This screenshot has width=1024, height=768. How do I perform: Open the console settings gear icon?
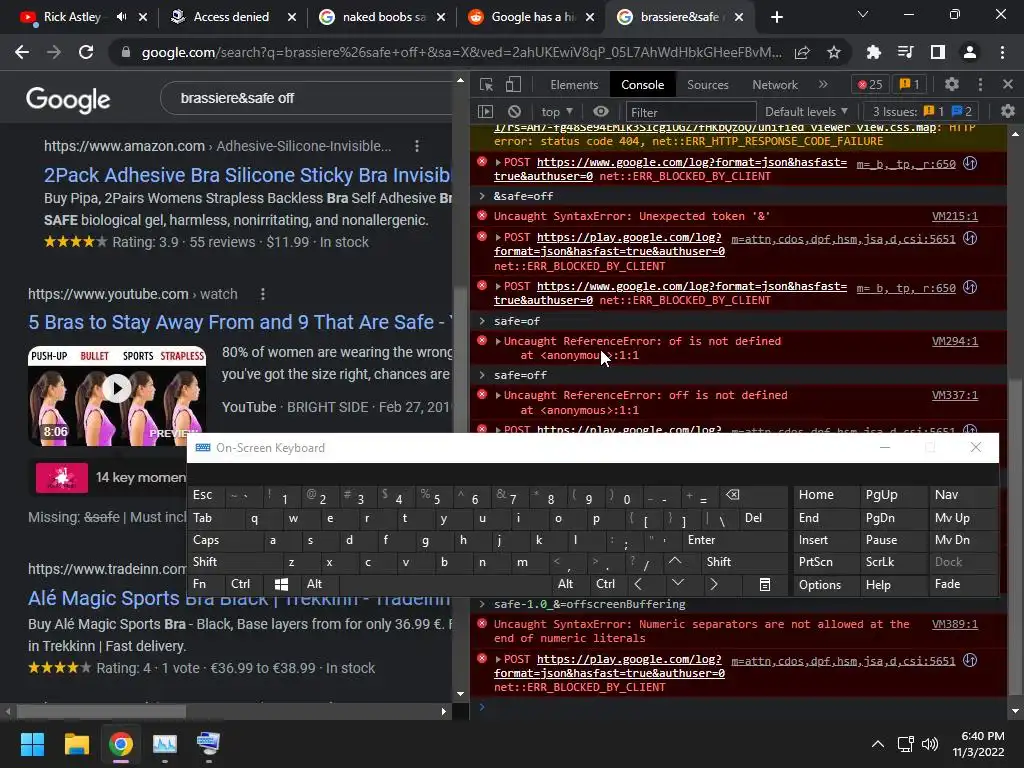[1008, 112]
